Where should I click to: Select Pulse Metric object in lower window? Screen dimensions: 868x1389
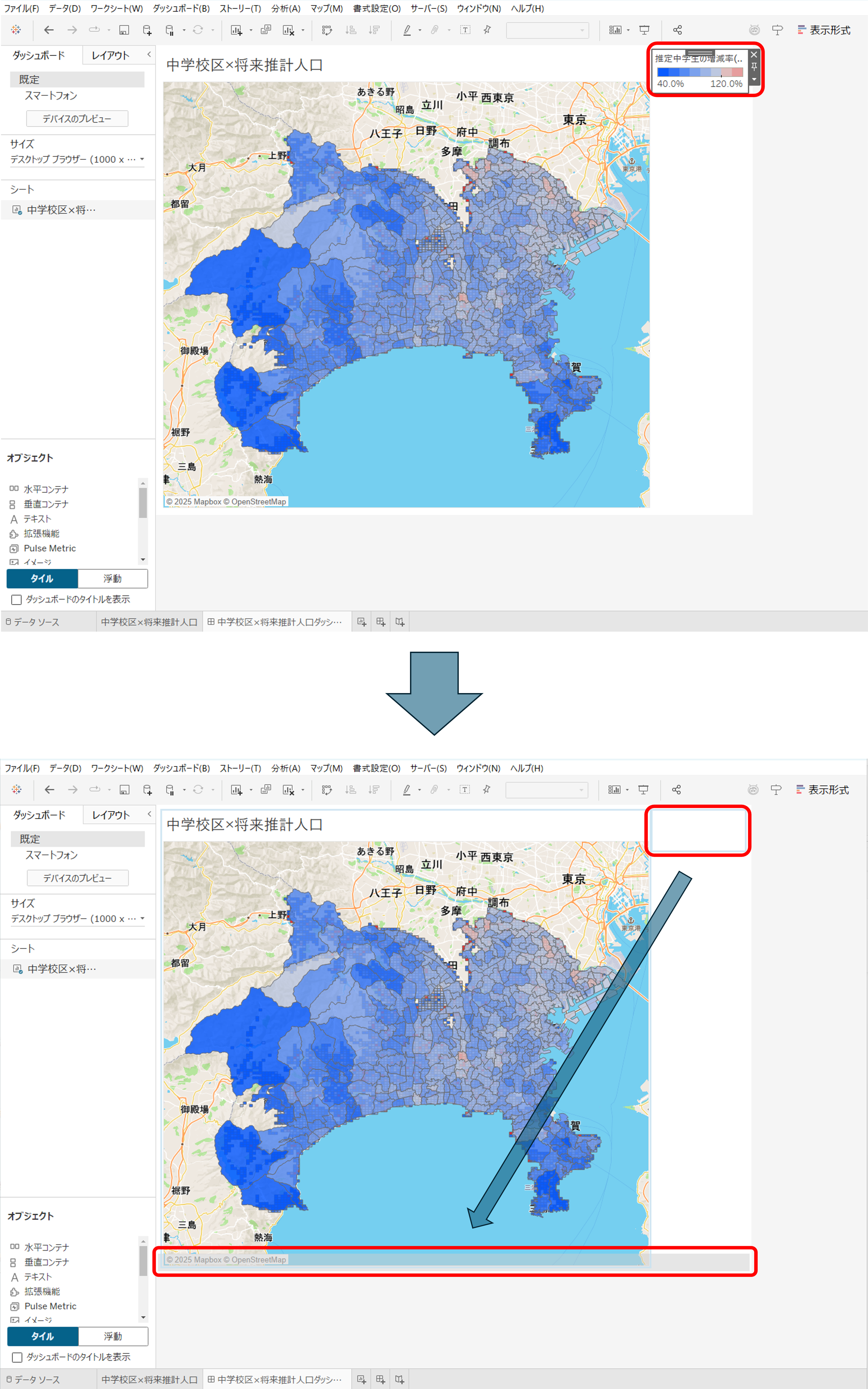(44, 1306)
